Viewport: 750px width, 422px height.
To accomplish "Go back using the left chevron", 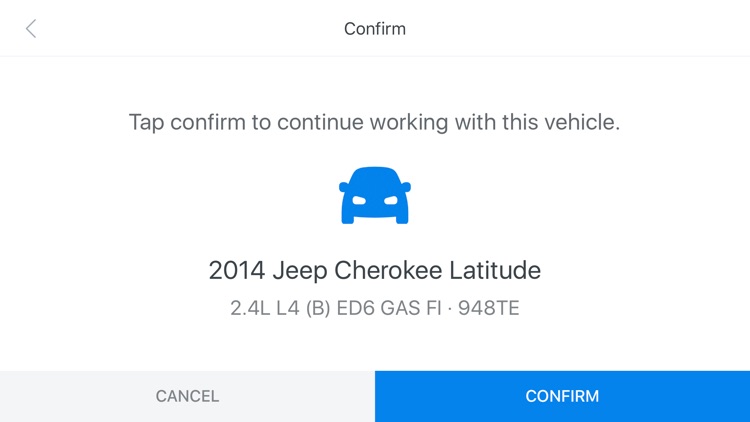I will (31, 29).
